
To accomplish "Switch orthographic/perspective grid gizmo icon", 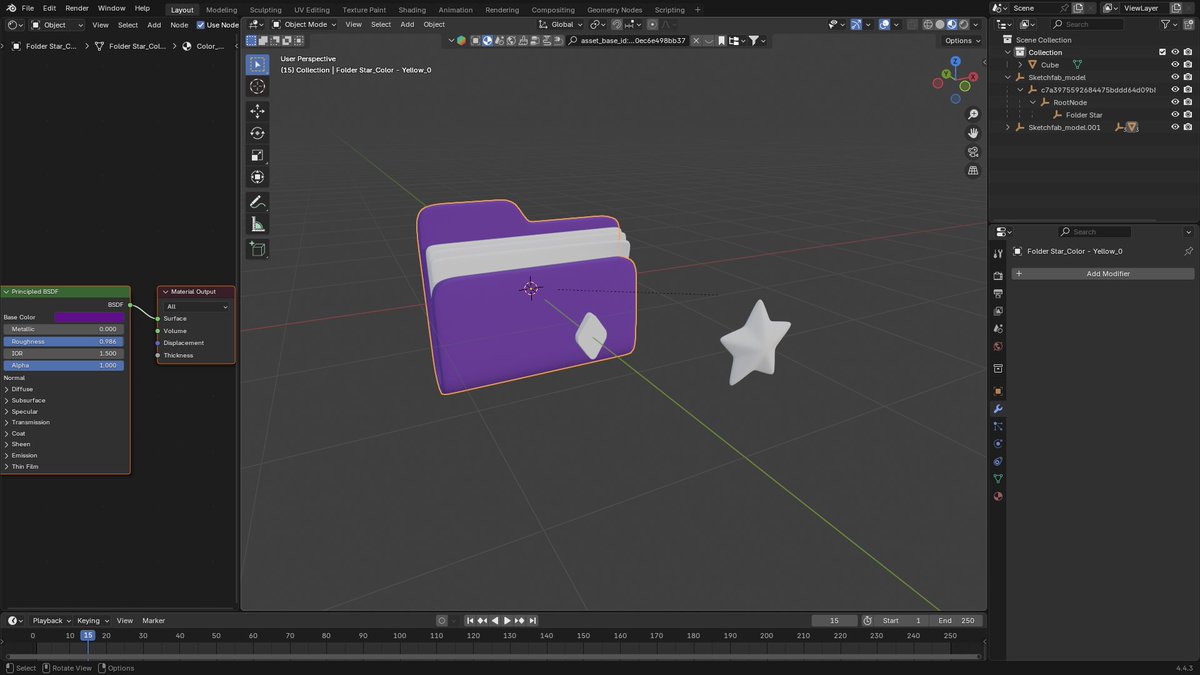I will 973,171.
